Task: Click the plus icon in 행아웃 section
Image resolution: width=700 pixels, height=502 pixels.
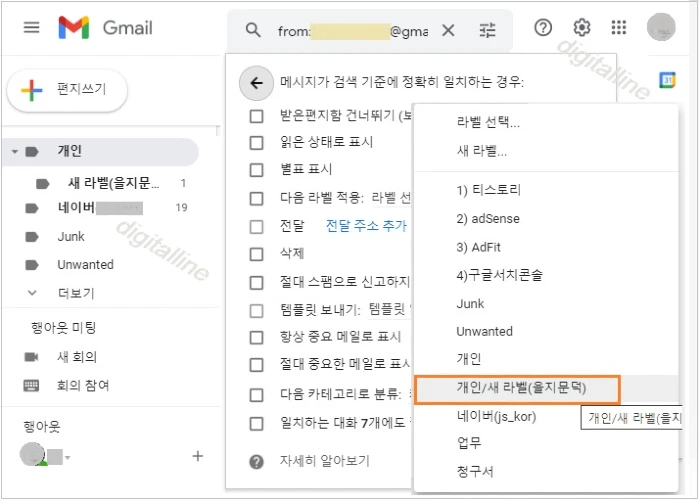Action: point(197,456)
